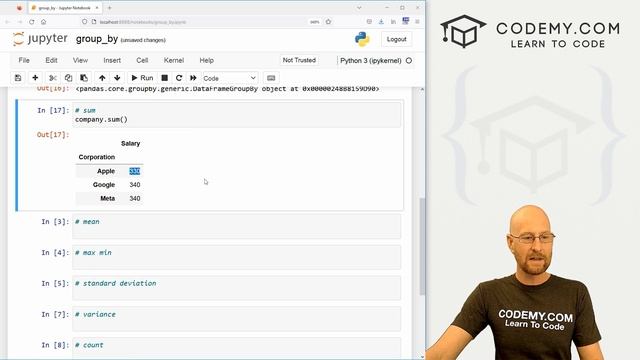Open the command palette keyboard icon
The image size is (640, 360).
[271, 78]
